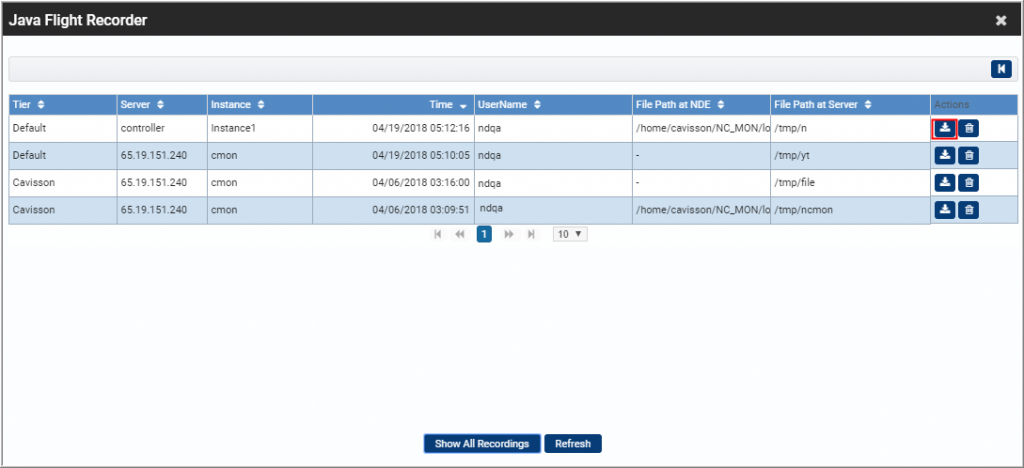Go to previous page of recordings

pos(460,234)
